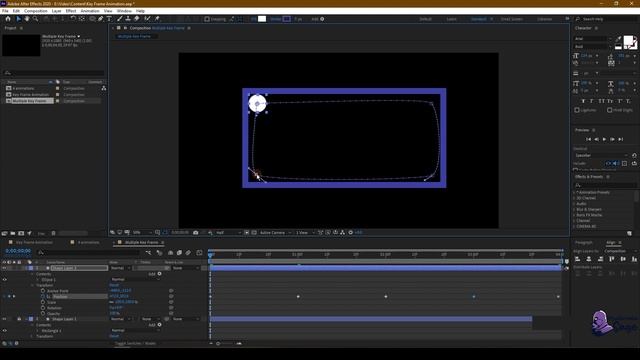Open the Graph Editor in timeline
Image resolution: width=640 pixels, height=360 pixels.
coord(199,253)
